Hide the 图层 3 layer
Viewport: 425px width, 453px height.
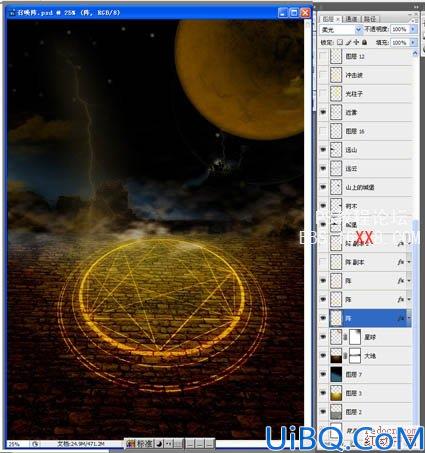pos(323,393)
